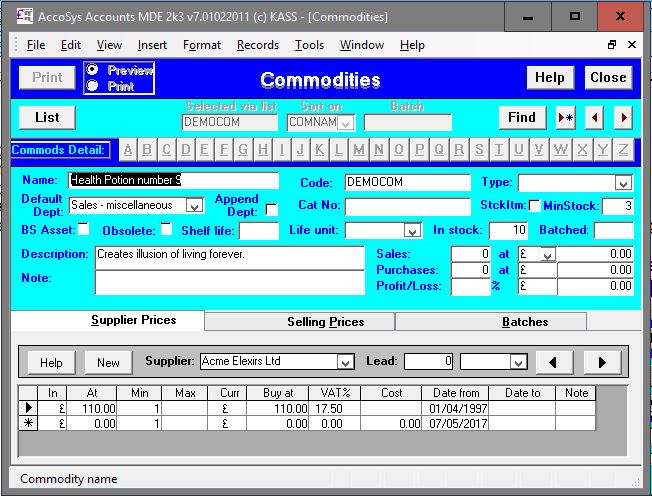Click New button in supplier panel

(108, 363)
